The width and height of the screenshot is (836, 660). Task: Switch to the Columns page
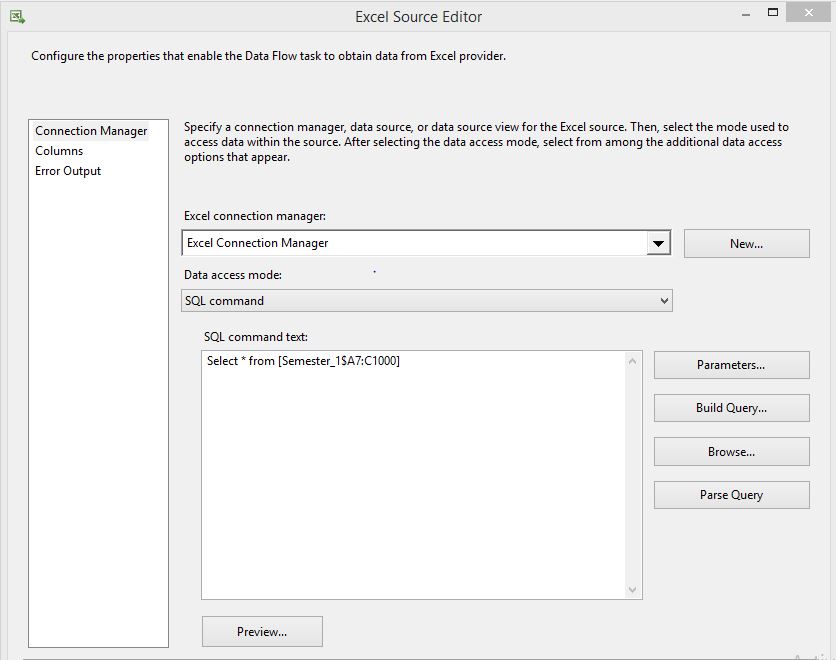point(59,151)
